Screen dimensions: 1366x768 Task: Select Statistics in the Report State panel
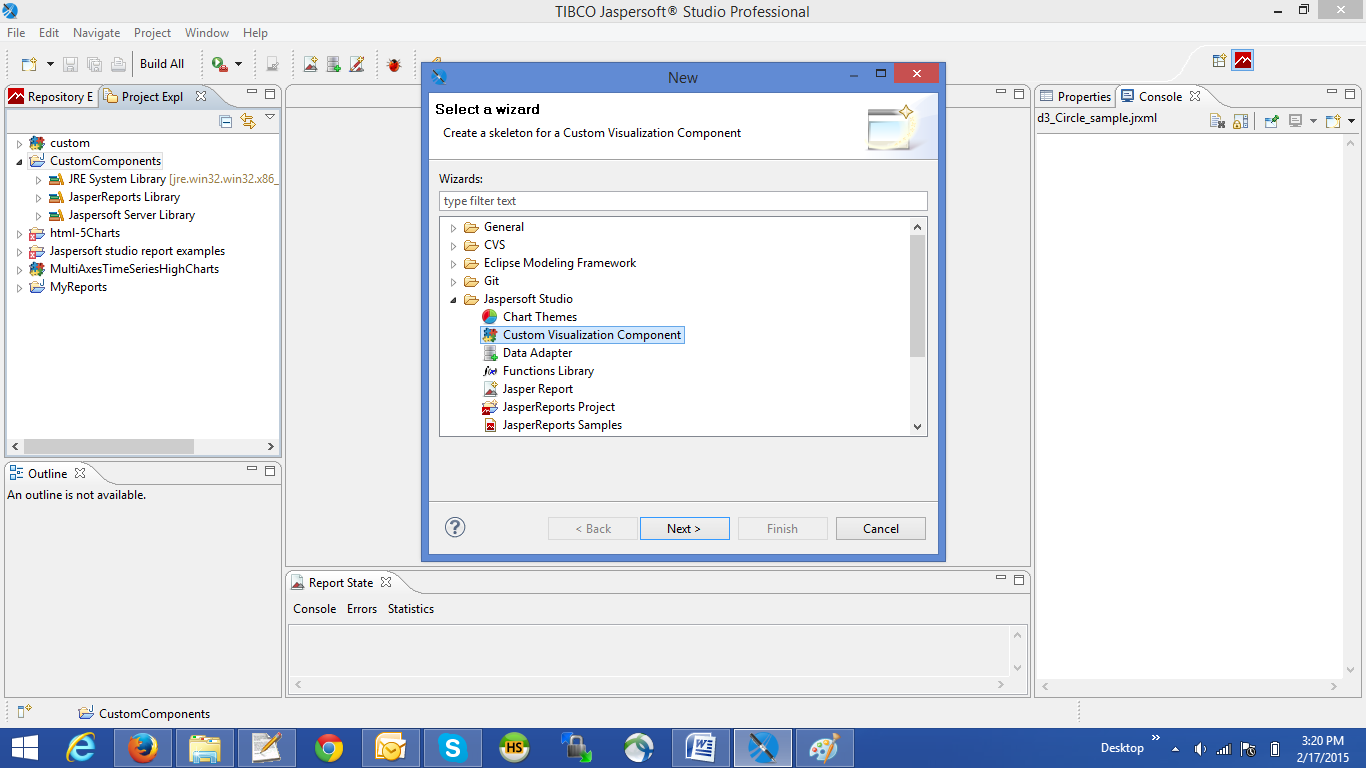point(411,609)
